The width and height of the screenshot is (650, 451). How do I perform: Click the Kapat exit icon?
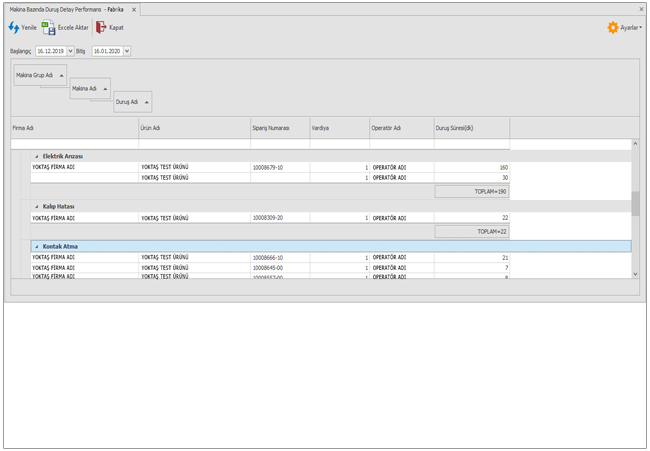(x=101, y=28)
